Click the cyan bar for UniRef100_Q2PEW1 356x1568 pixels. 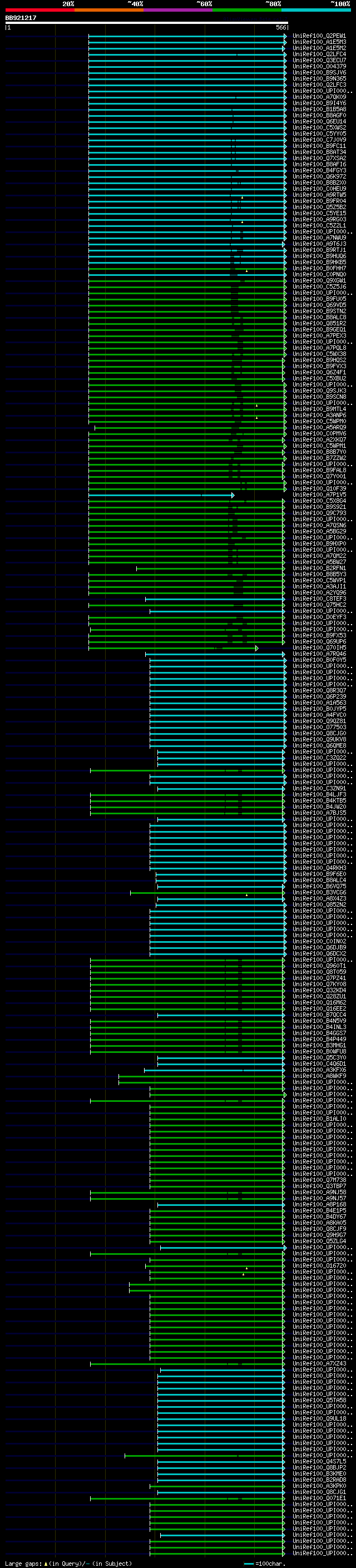pos(186,37)
